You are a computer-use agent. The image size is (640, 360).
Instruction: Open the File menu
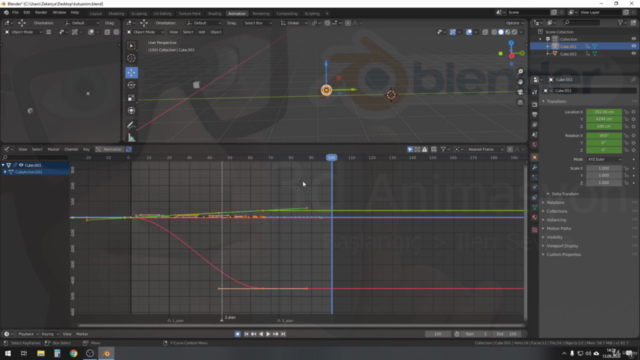tap(15, 12)
